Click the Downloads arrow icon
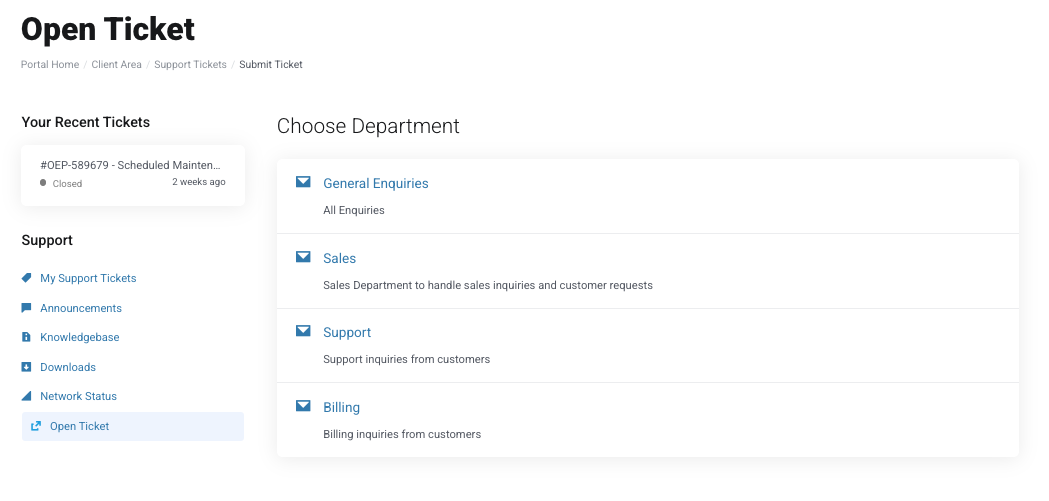The image size is (1049, 501). coord(26,367)
